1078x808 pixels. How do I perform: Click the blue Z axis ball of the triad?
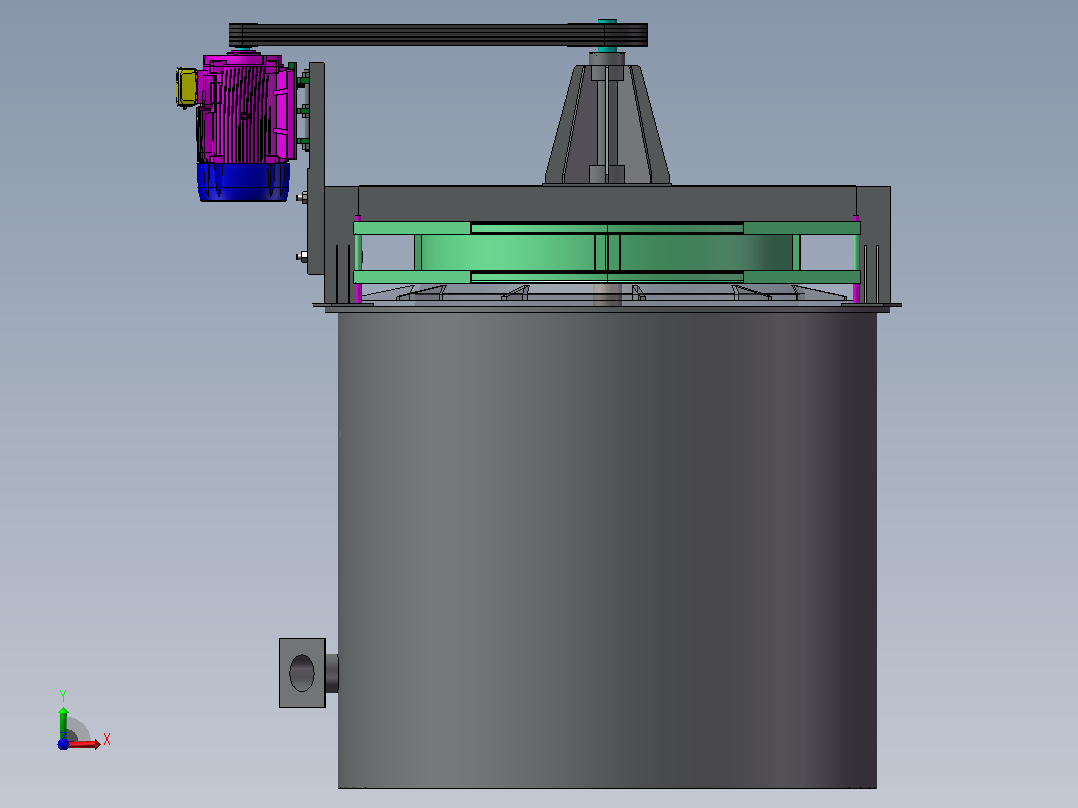[x=63, y=744]
